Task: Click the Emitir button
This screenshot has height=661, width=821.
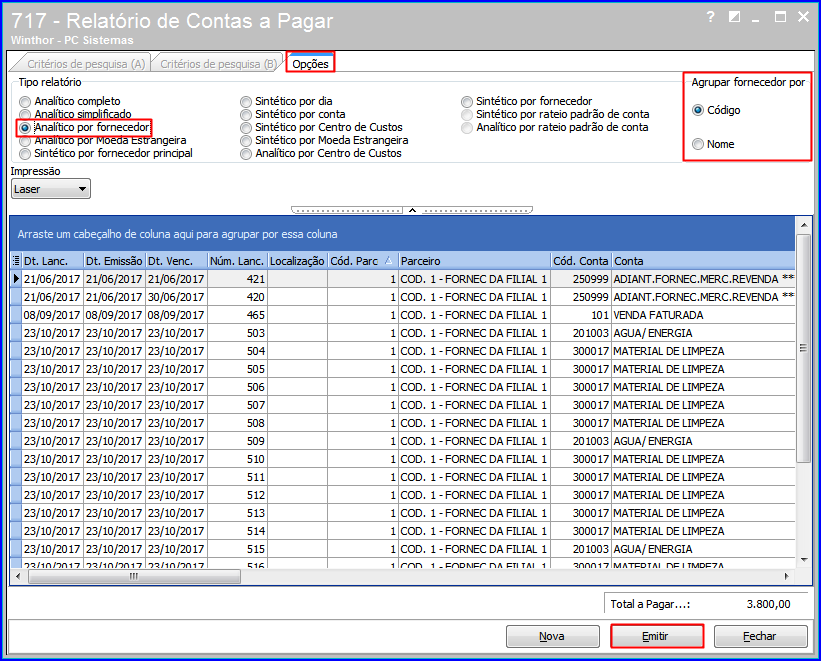Action: (656, 636)
